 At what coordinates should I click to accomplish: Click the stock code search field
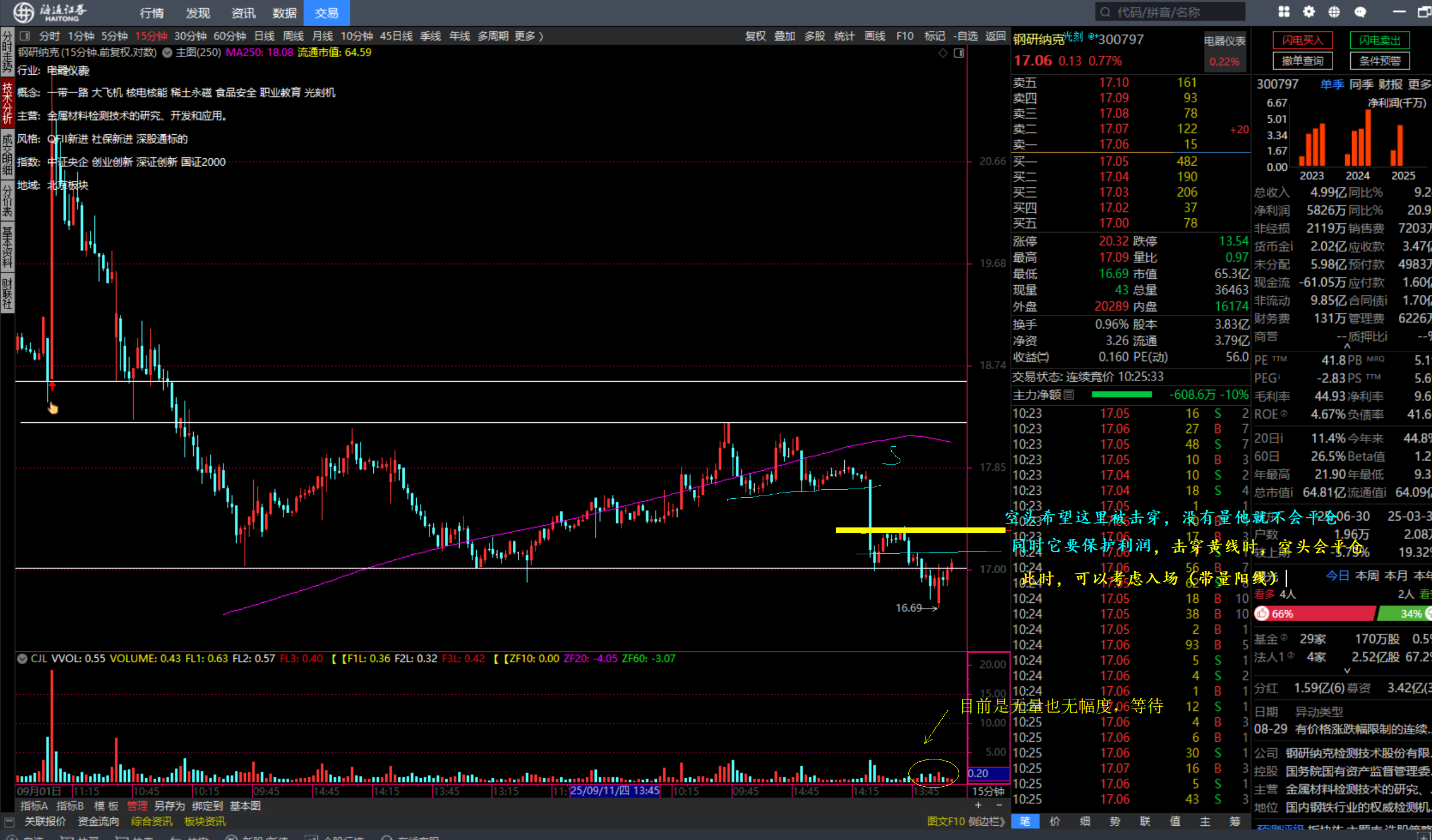pos(1170,12)
